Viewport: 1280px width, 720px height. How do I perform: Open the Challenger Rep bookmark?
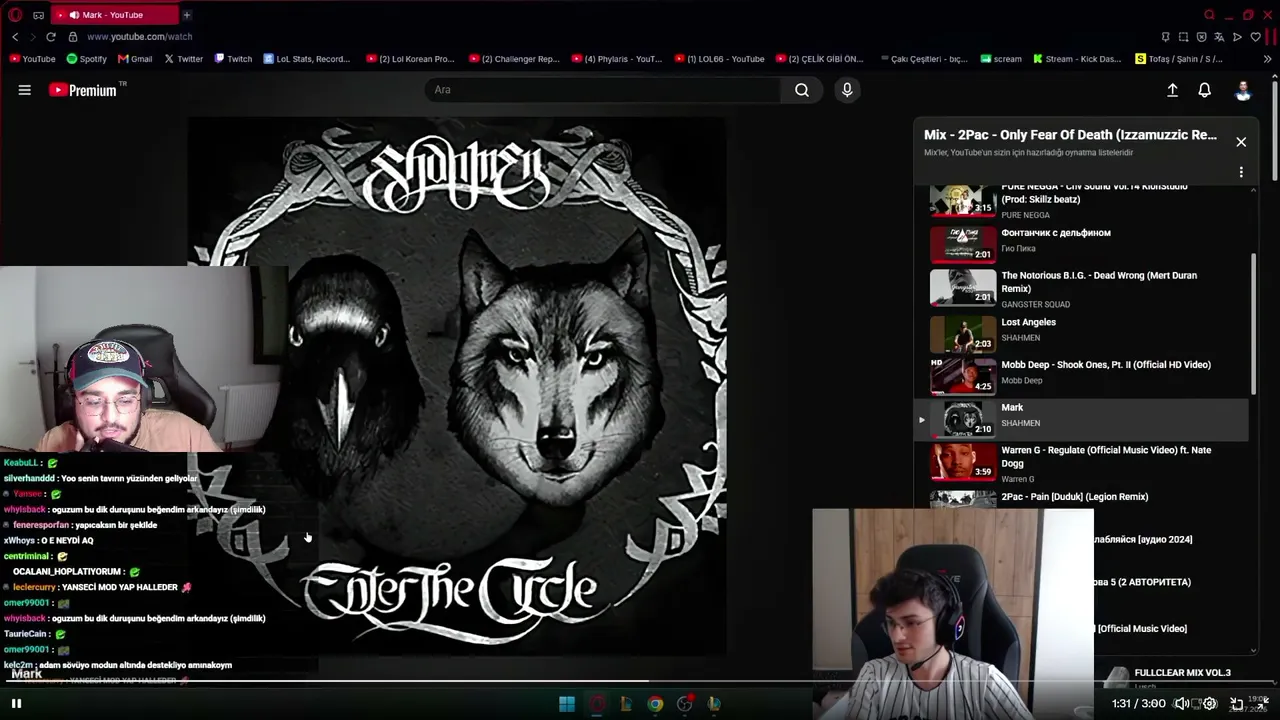(514, 59)
